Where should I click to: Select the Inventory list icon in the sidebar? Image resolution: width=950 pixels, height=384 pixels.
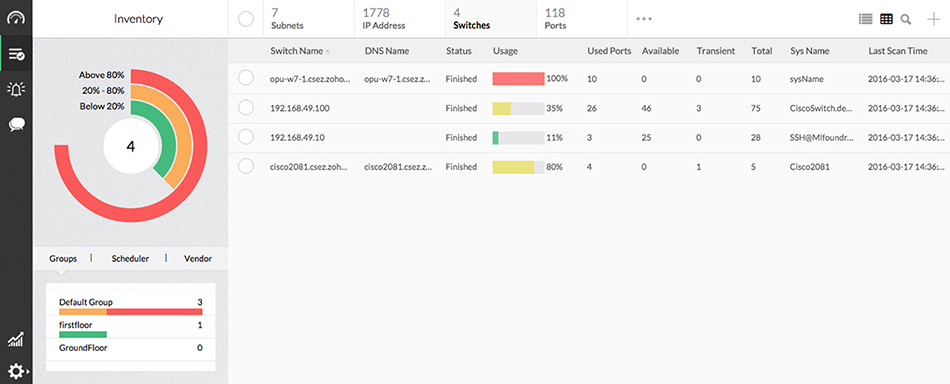[x=16, y=55]
